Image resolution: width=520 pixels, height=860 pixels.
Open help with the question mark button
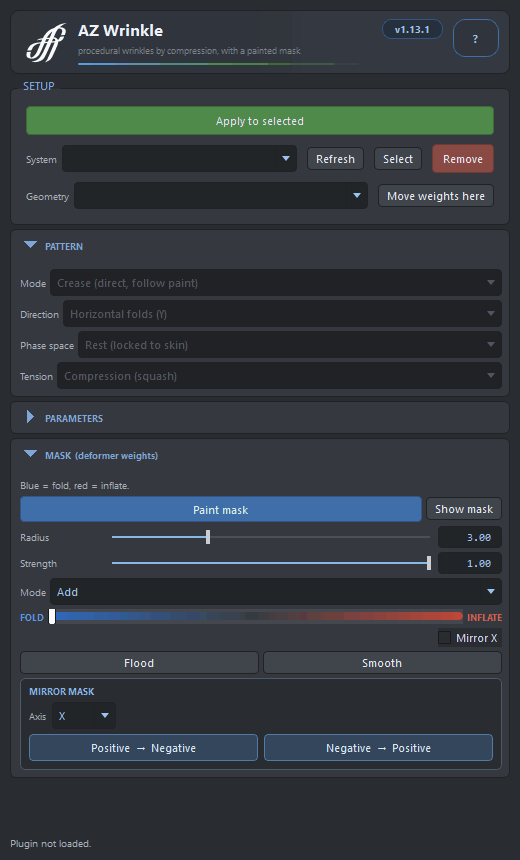[x=476, y=38]
